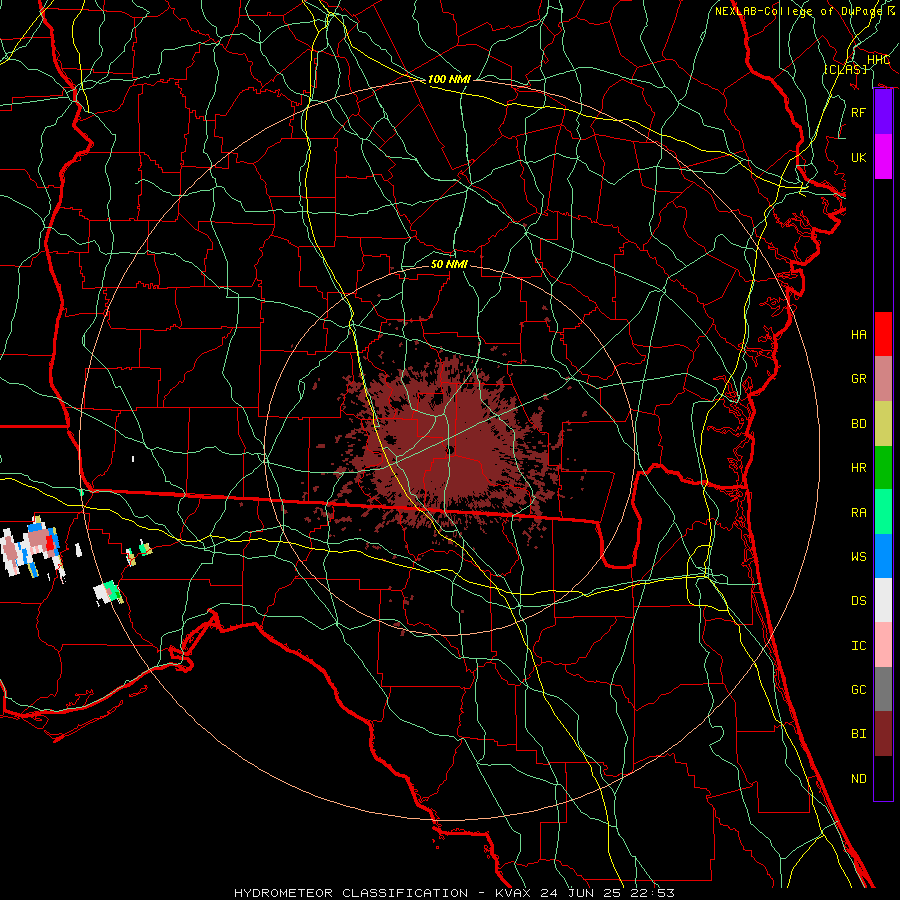The width and height of the screenshot is (900, 900).
Task: Click the IC legend label
Action: (x=859, y=646)
